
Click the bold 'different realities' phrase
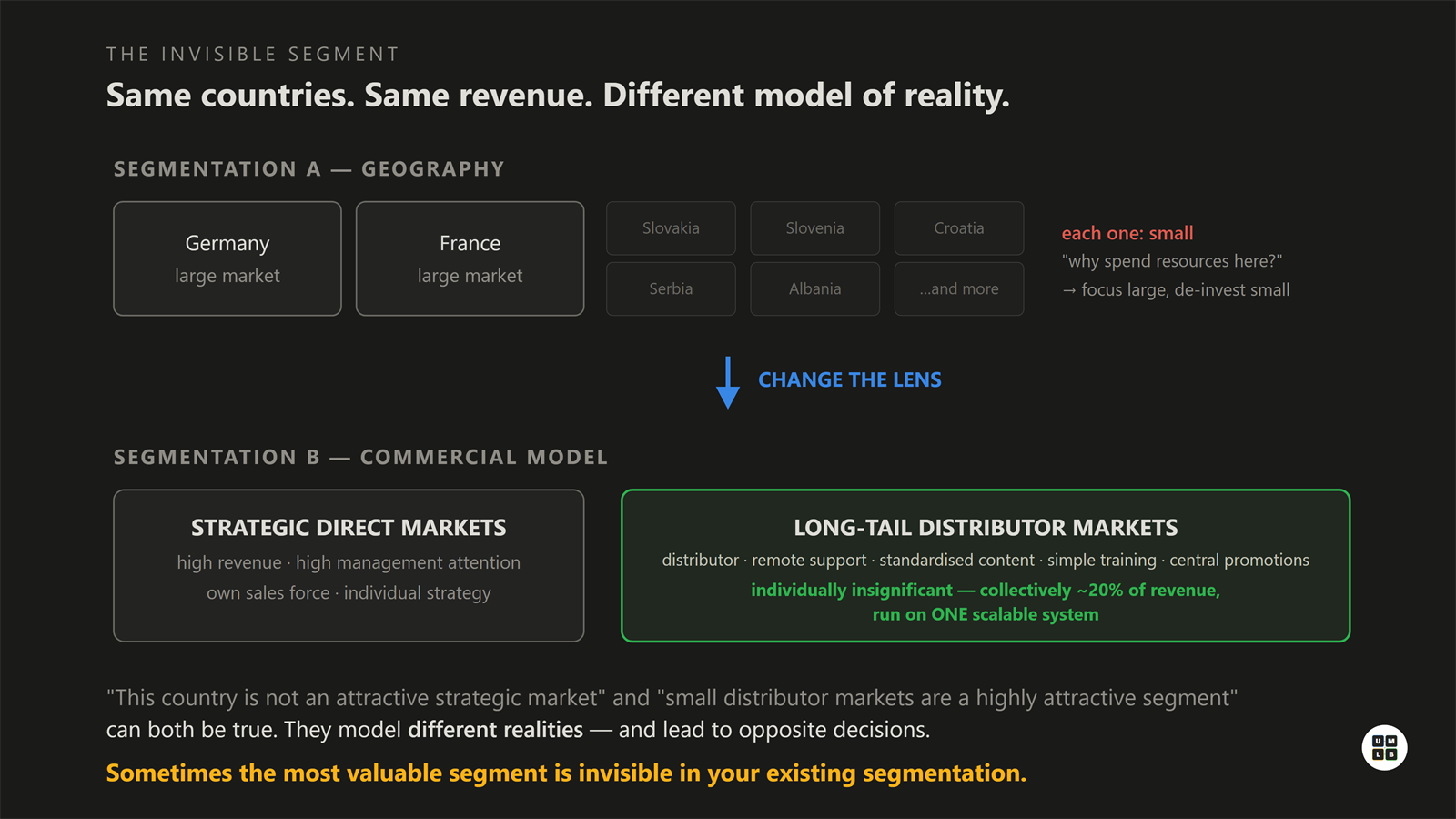pyautogui.click(x=495, y=730)
